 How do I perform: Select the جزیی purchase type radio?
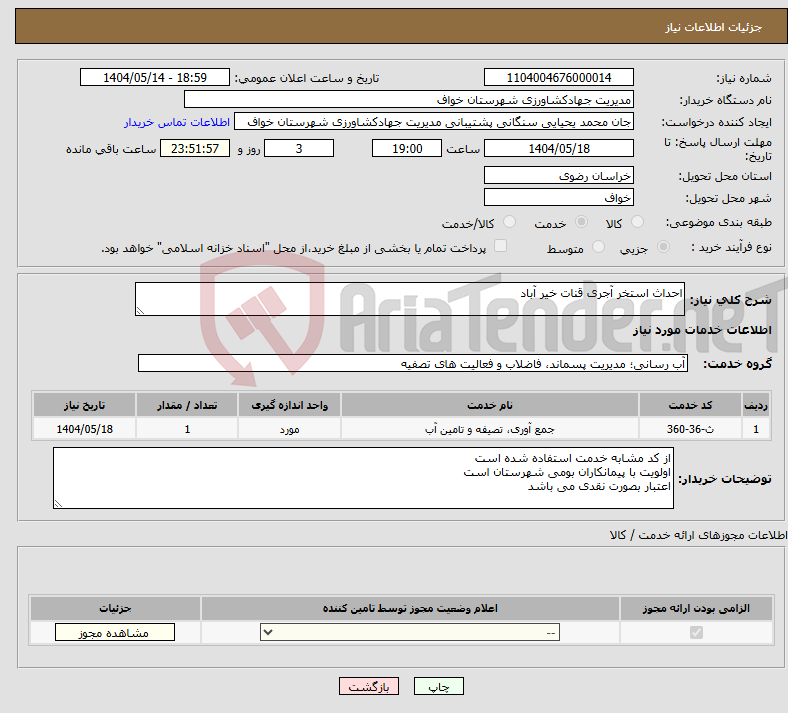663,247
